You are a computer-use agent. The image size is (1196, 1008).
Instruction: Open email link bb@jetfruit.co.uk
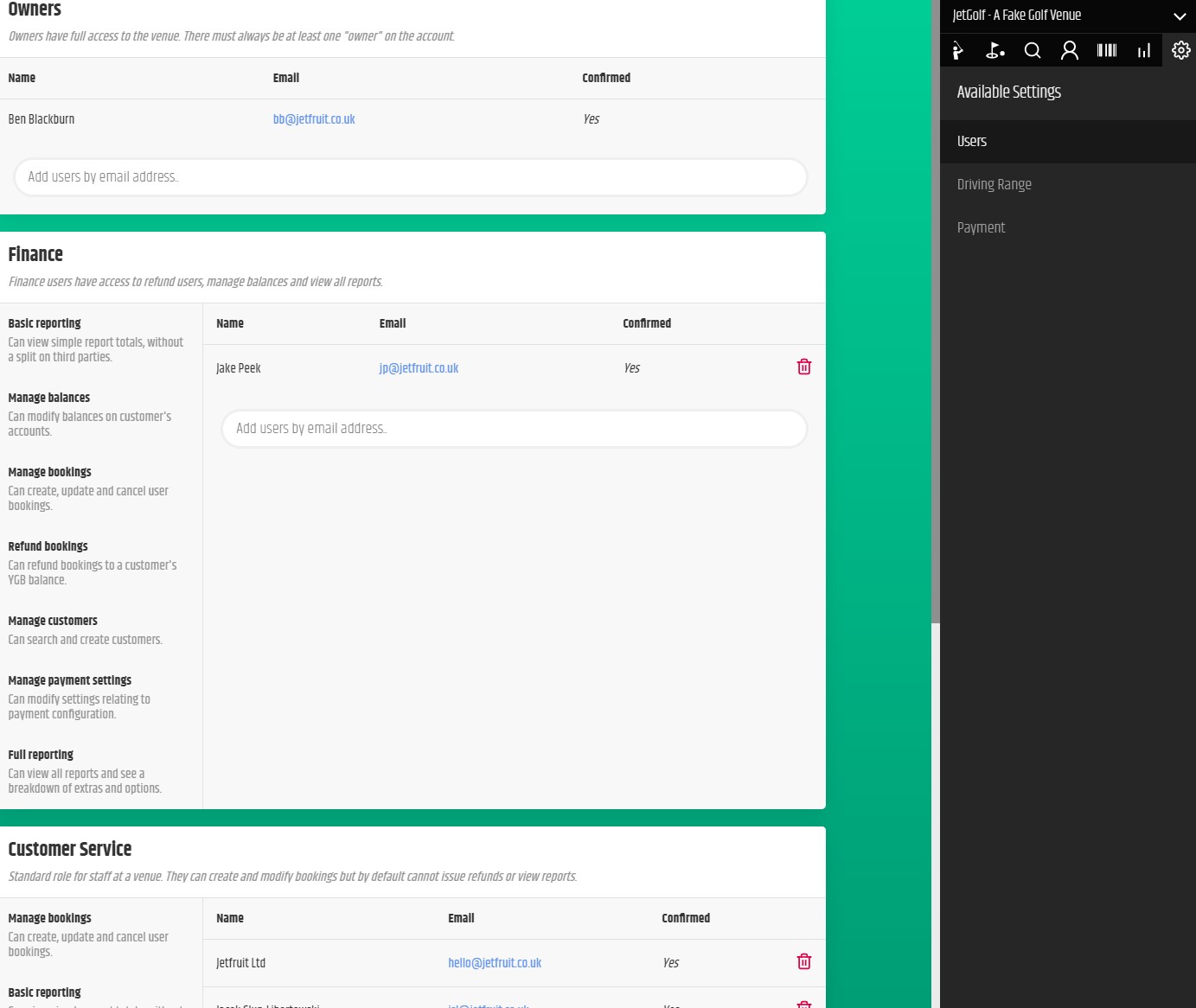tap(314, 119)
